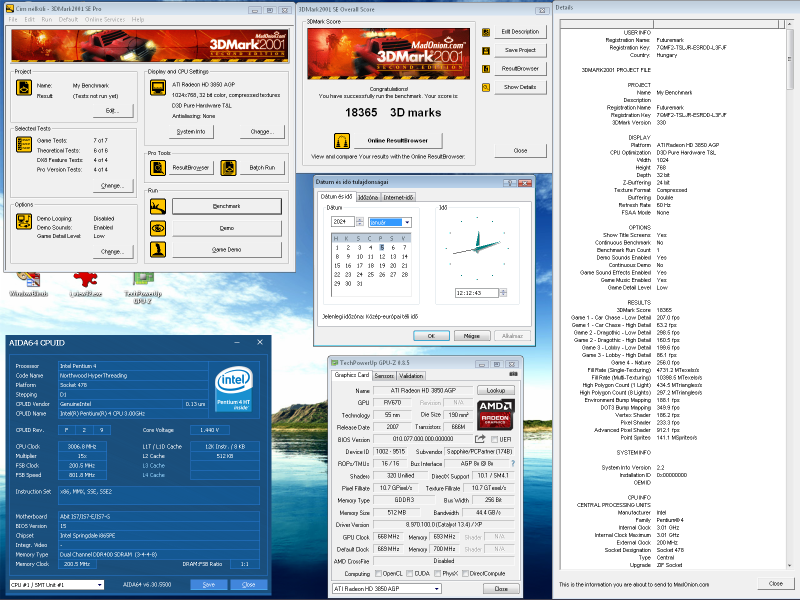The width and height of the screenshot is (800, 600).
Task: Click the Show Details icon
Action: tap(486, 87)
